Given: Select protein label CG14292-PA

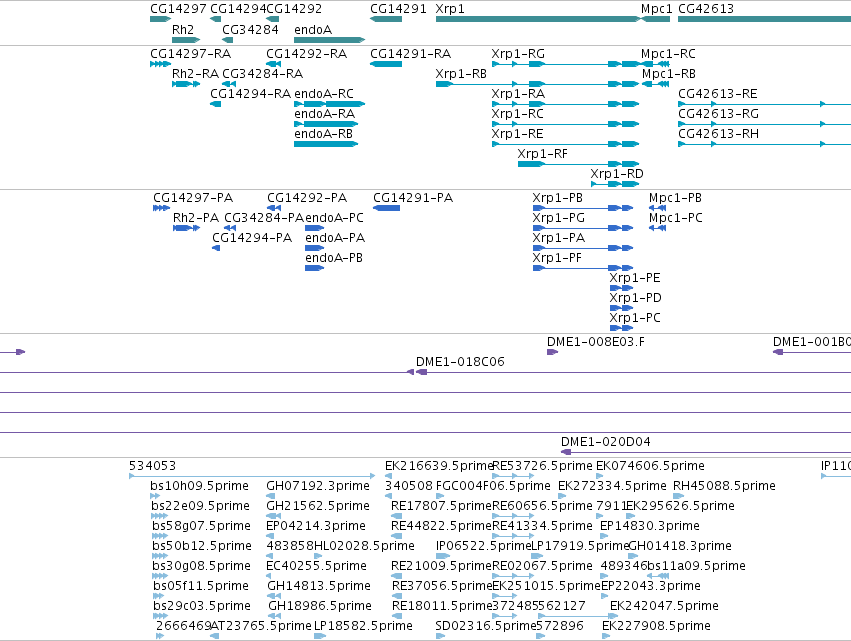Looking at the screenshot, I should [x=307, y=199].
